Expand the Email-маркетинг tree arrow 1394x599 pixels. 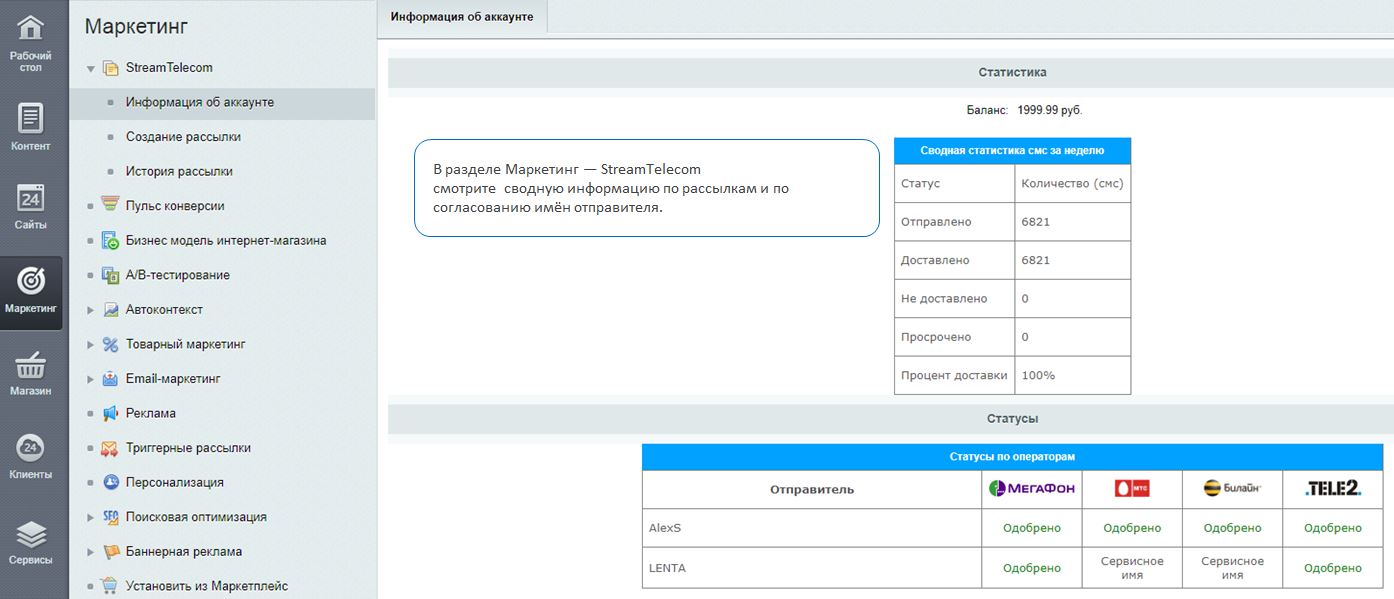click(91, 379)
